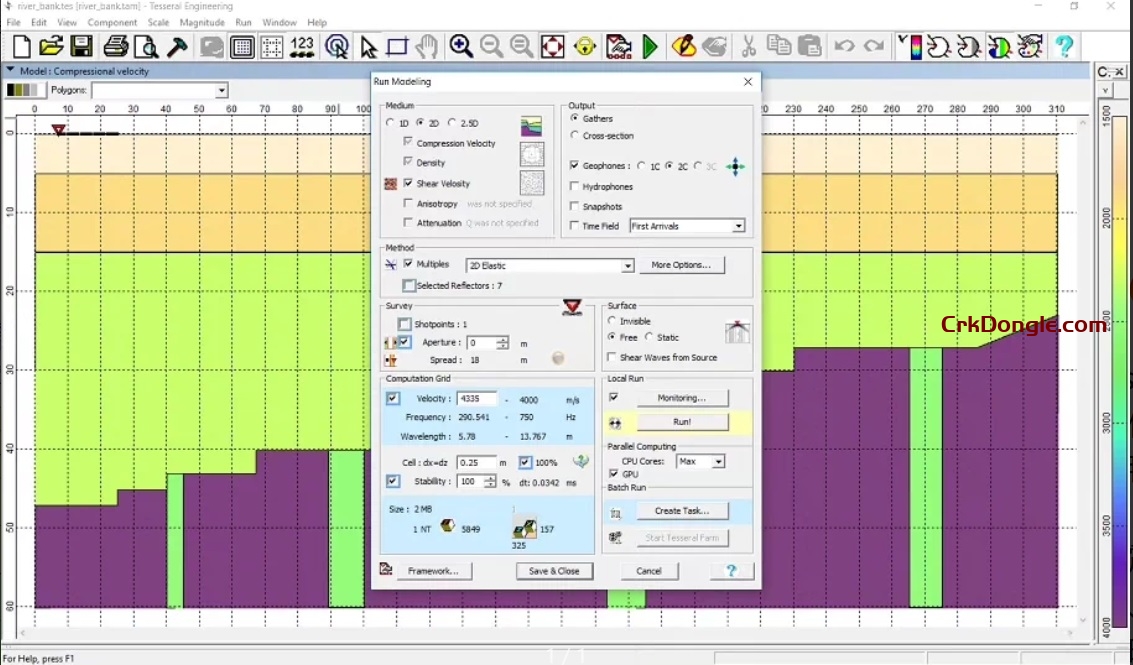Toggle the GPU checkbox under Parallel Computing

[x=615, y=474]
